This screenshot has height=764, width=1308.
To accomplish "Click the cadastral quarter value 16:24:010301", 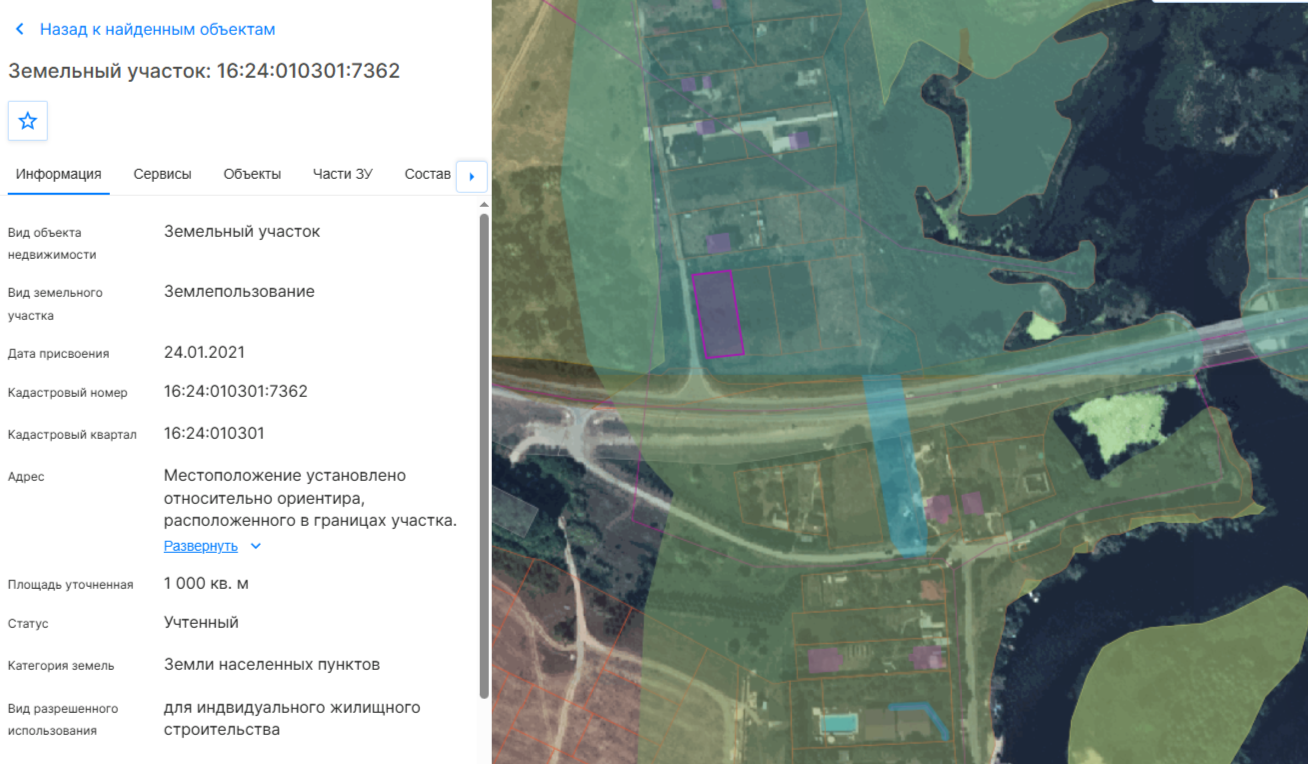I will pos(214,434).
